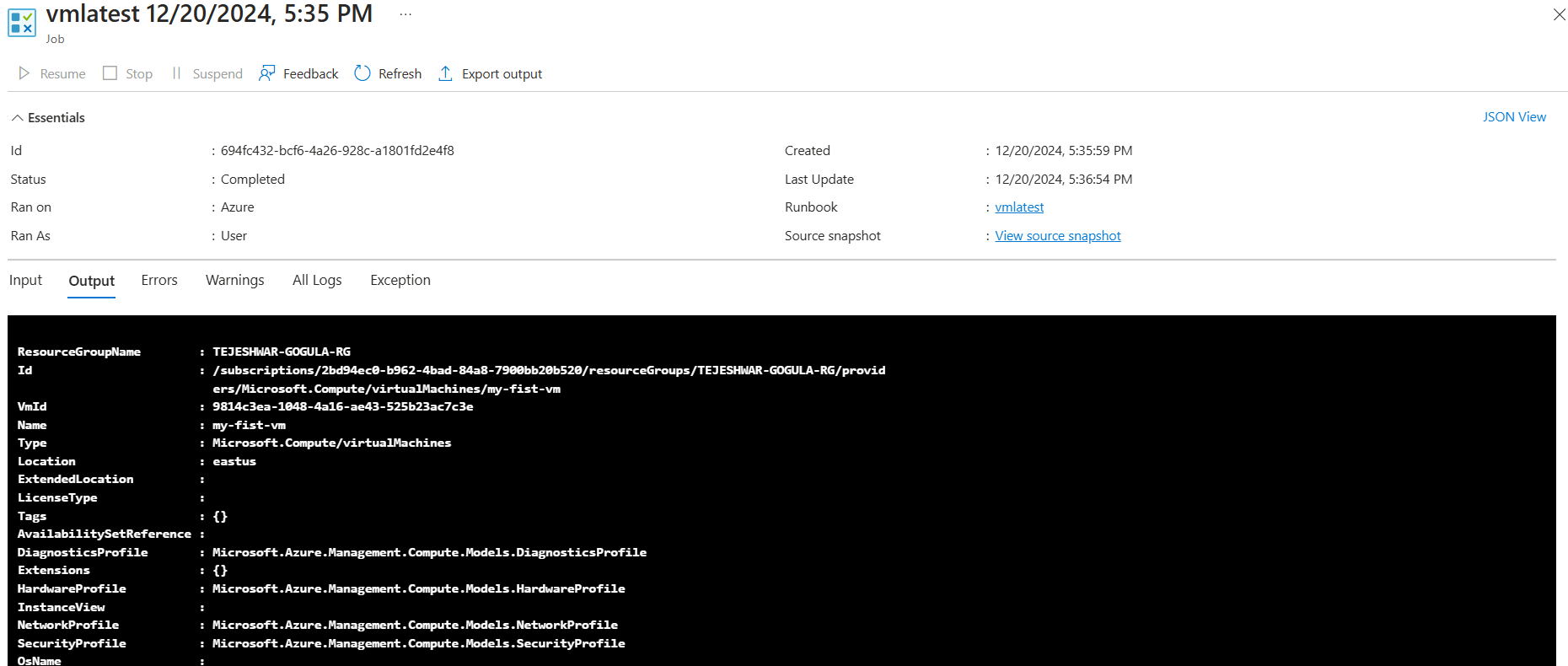
Task: Click the Extensions output label
Action: point(54,570)
